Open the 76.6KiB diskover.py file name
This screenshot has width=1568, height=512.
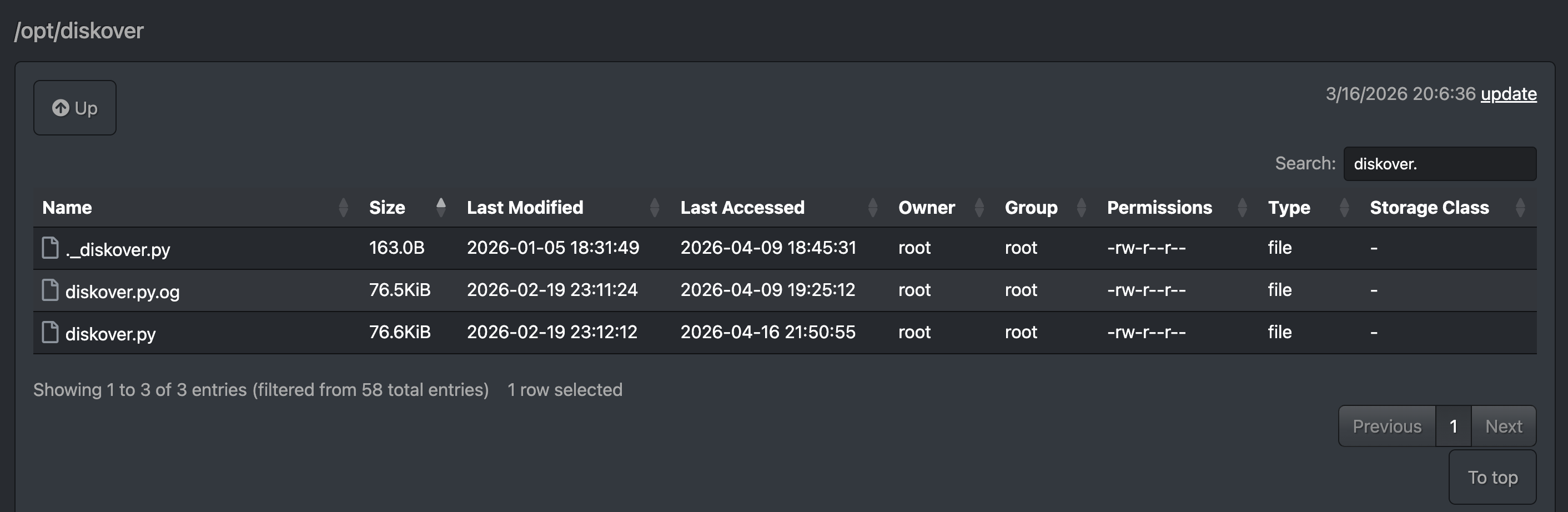(110, 334)
